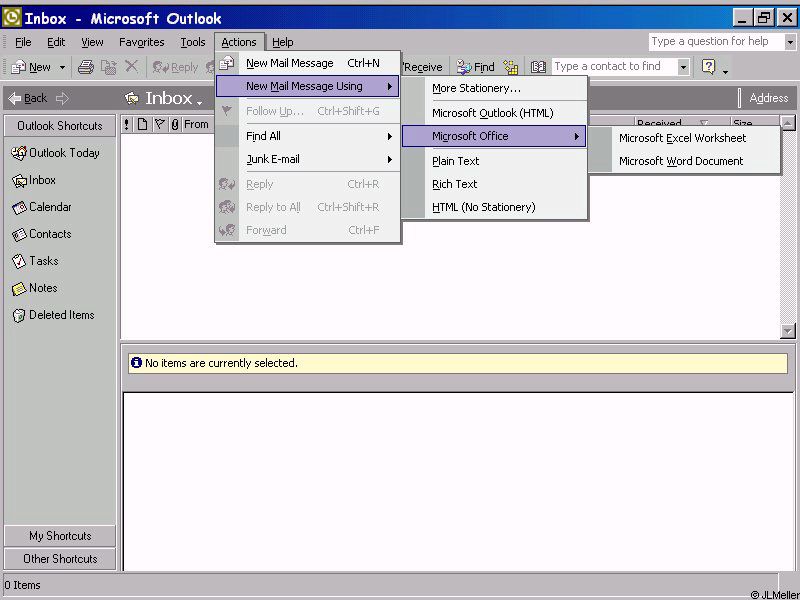Open the toolbar options arrow after Help icon

(x=726, y=71)
